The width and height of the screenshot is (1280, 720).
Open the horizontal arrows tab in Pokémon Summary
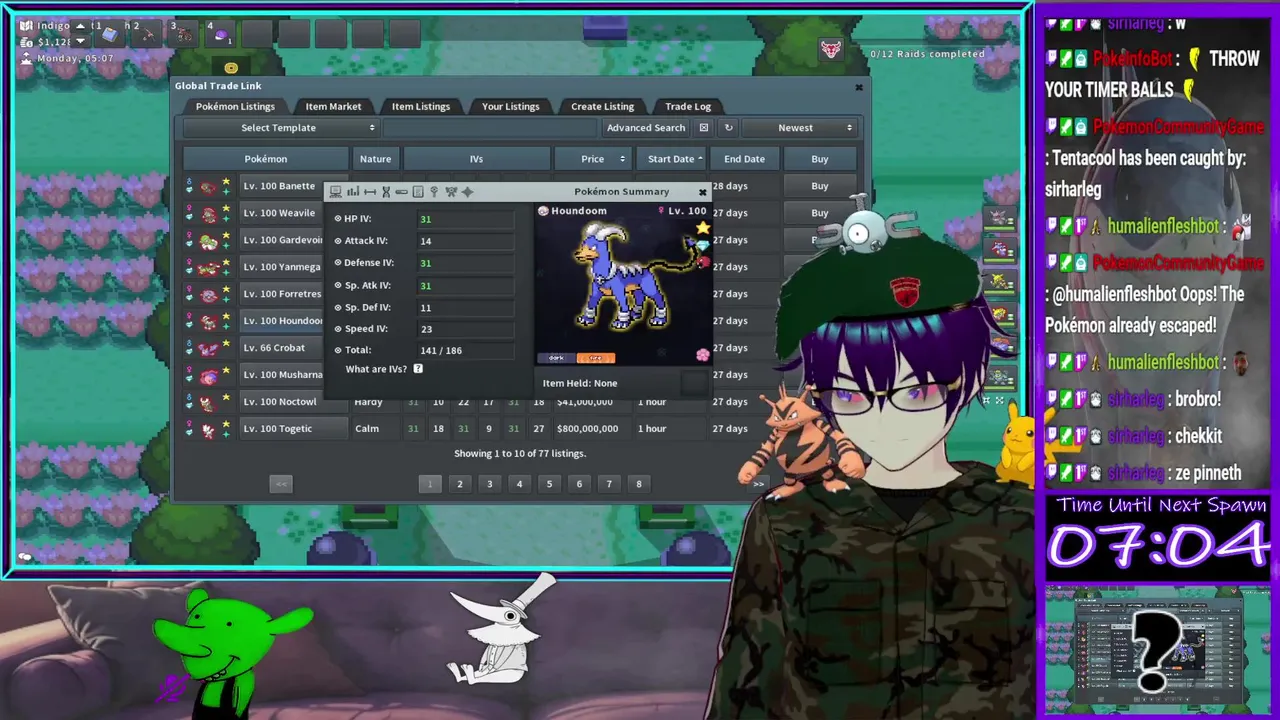[369, 192]
